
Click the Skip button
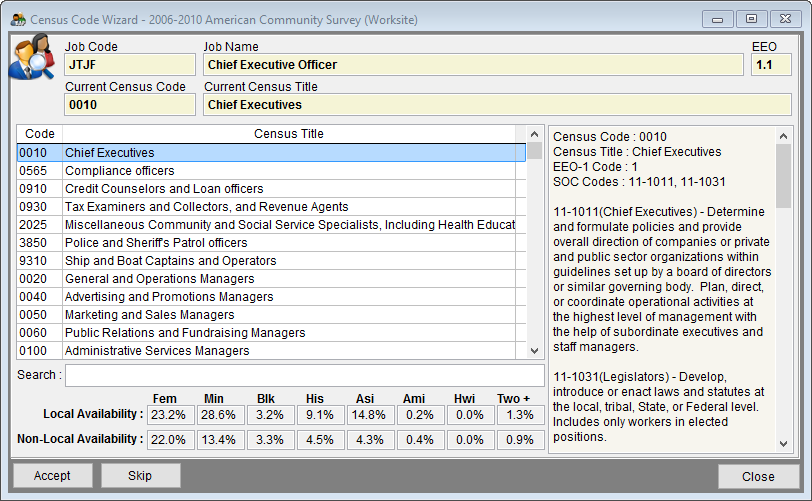point(140,476)
